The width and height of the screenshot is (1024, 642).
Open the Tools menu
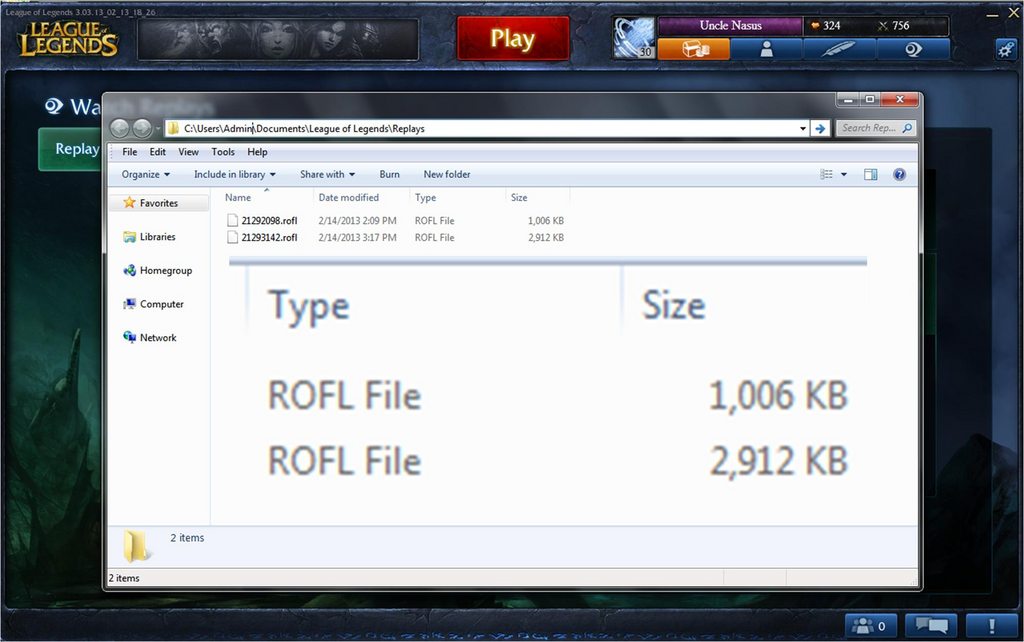tap(223, 152)
